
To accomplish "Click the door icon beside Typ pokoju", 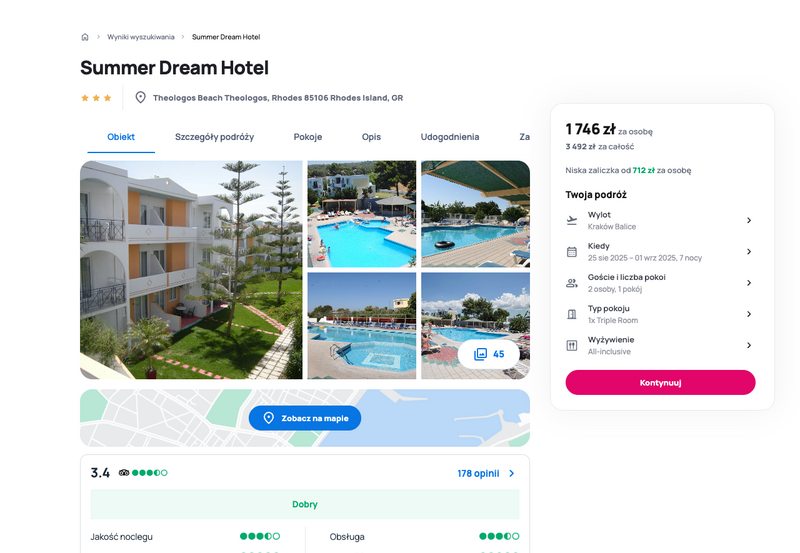I will pos(572,314).
